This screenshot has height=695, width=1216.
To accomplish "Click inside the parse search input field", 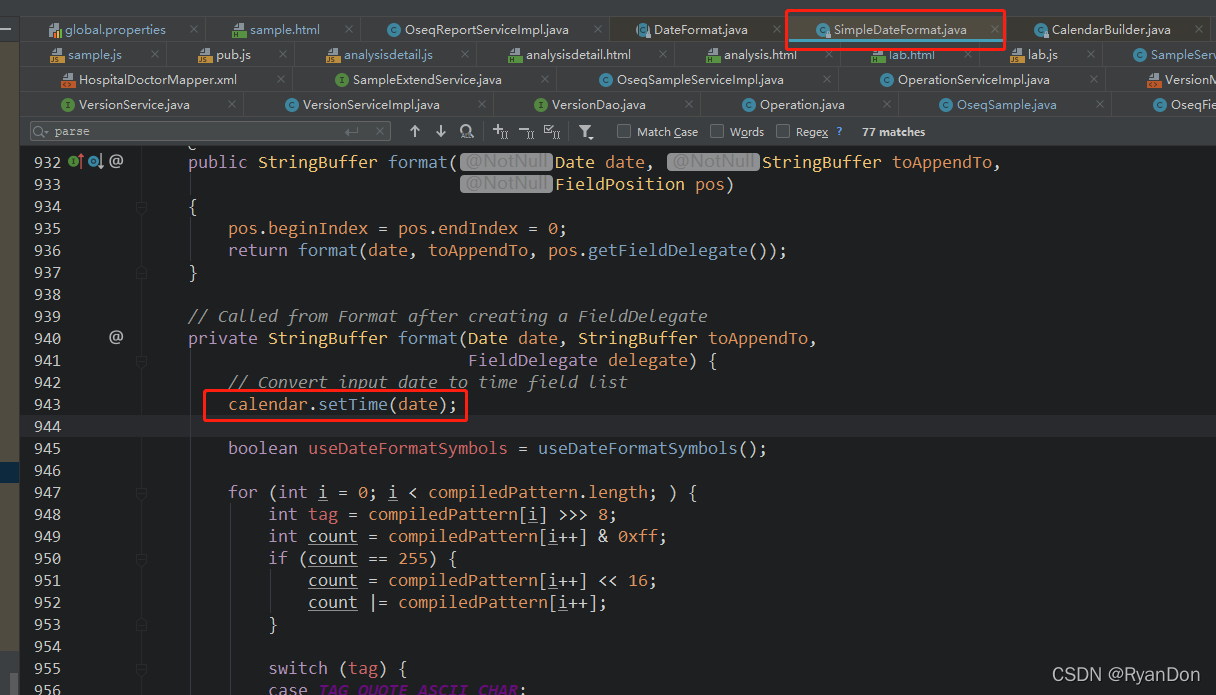I will click(150, 130).
